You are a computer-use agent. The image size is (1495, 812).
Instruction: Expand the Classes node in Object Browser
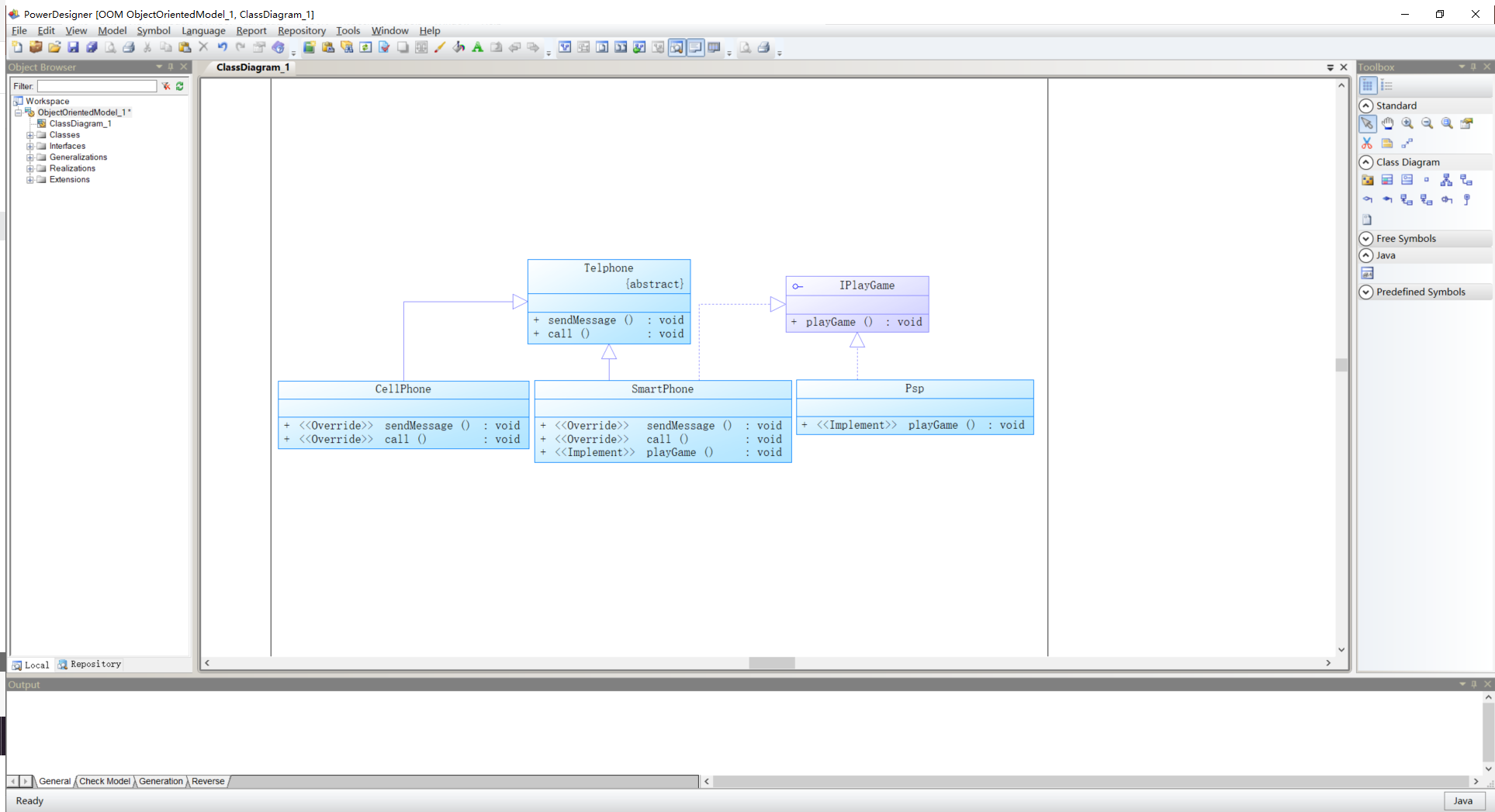pos(30,134)
